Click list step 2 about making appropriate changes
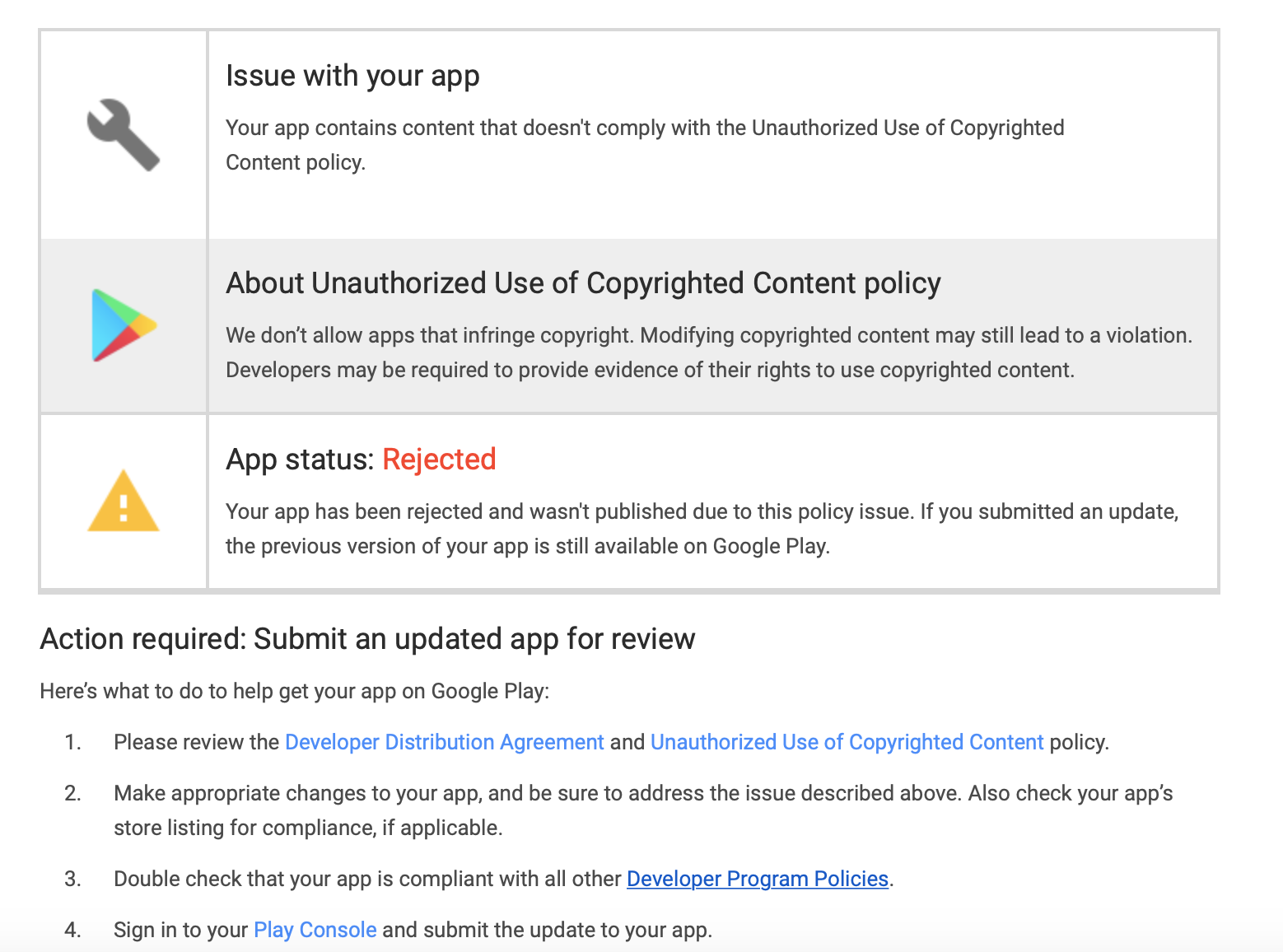Image resolution: width=1283 pixels, height=952 pixels. 643,810
